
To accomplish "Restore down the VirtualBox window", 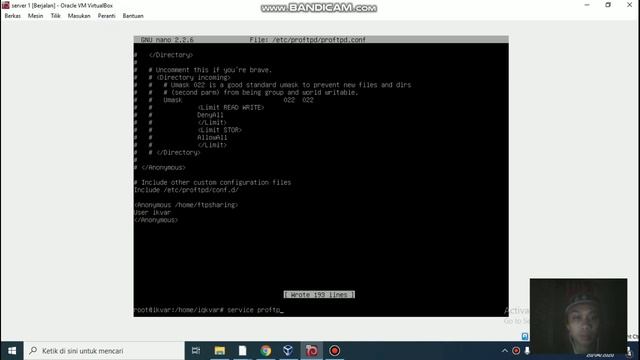I will coord(608,5).
